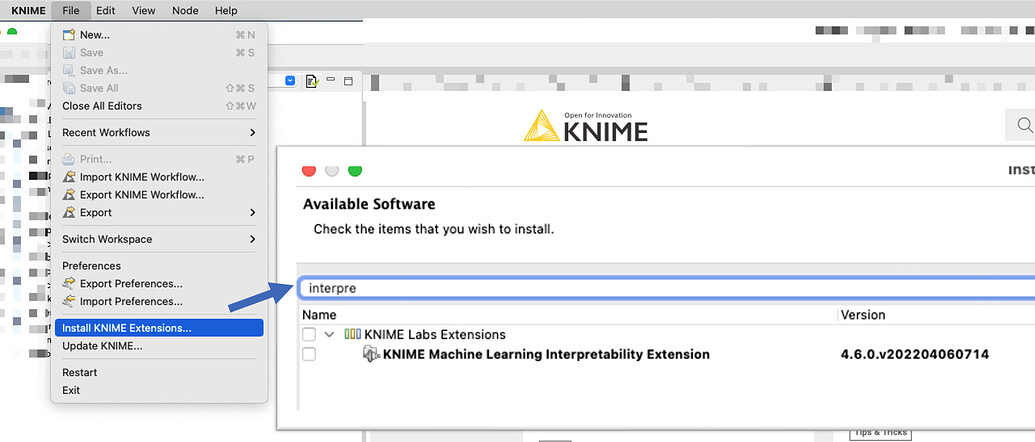
Task: Click the Interpretability Extension feature icon
Action: tap(372, 354)
